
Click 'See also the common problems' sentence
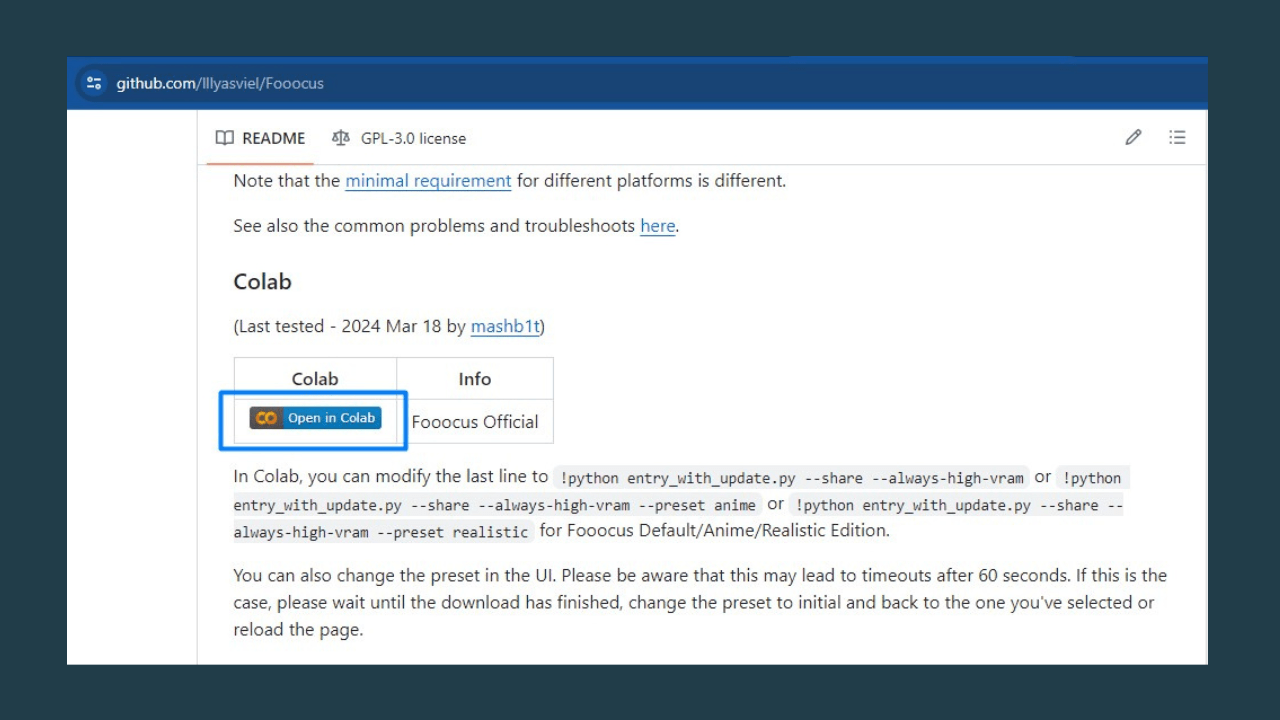456,226
